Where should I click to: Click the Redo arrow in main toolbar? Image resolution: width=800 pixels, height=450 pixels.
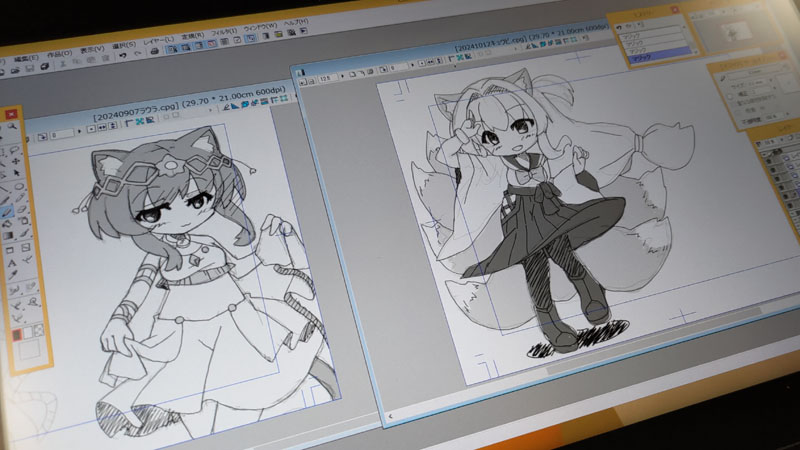(137, 54)
